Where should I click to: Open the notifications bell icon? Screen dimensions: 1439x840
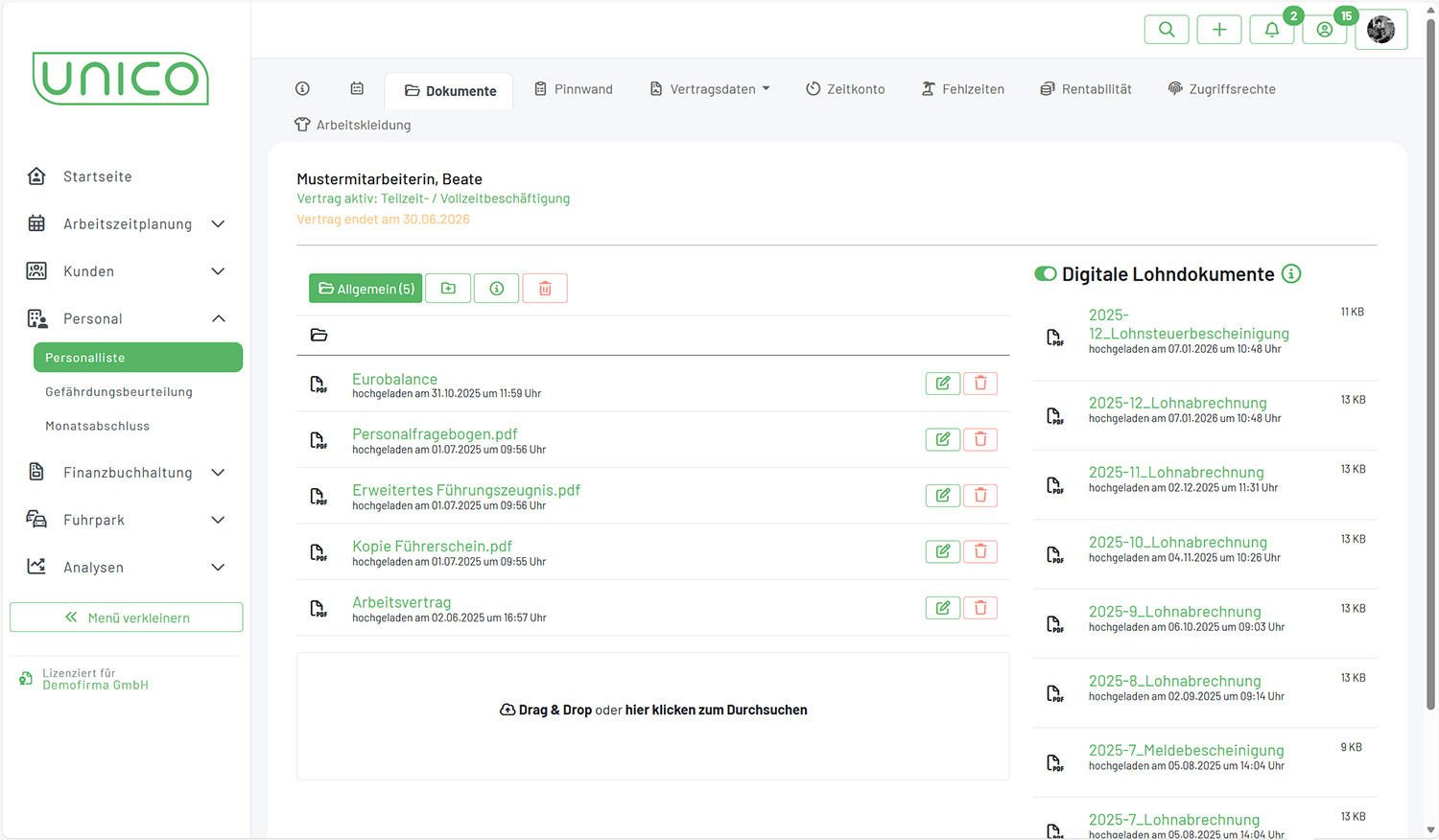(x=1271, y=30)
